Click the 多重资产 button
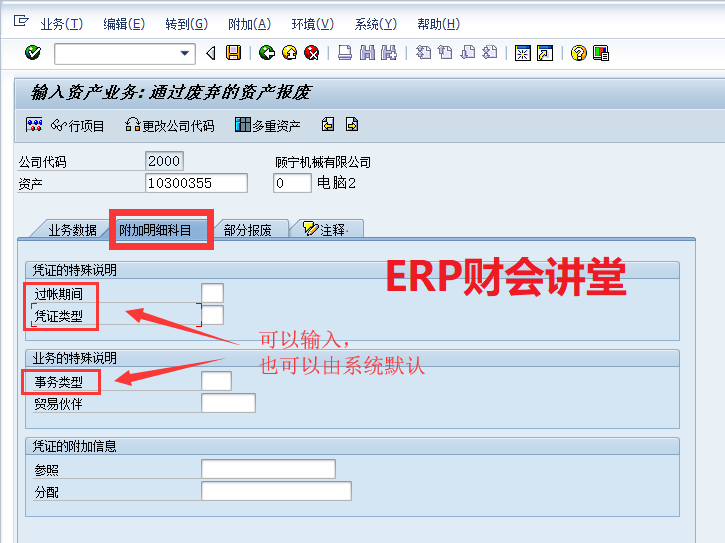Screen dimensions: 725x543 (x=267, y=125)
